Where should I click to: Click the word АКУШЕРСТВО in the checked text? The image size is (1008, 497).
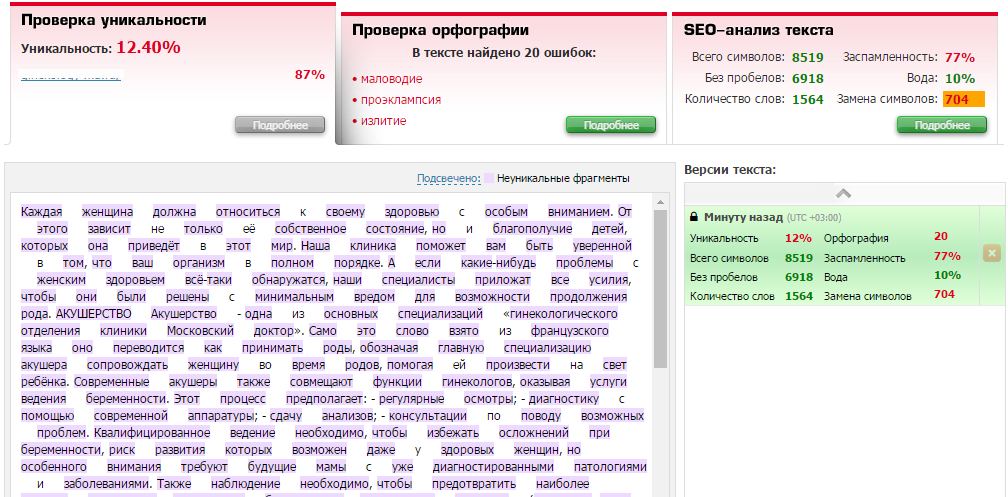94,313
